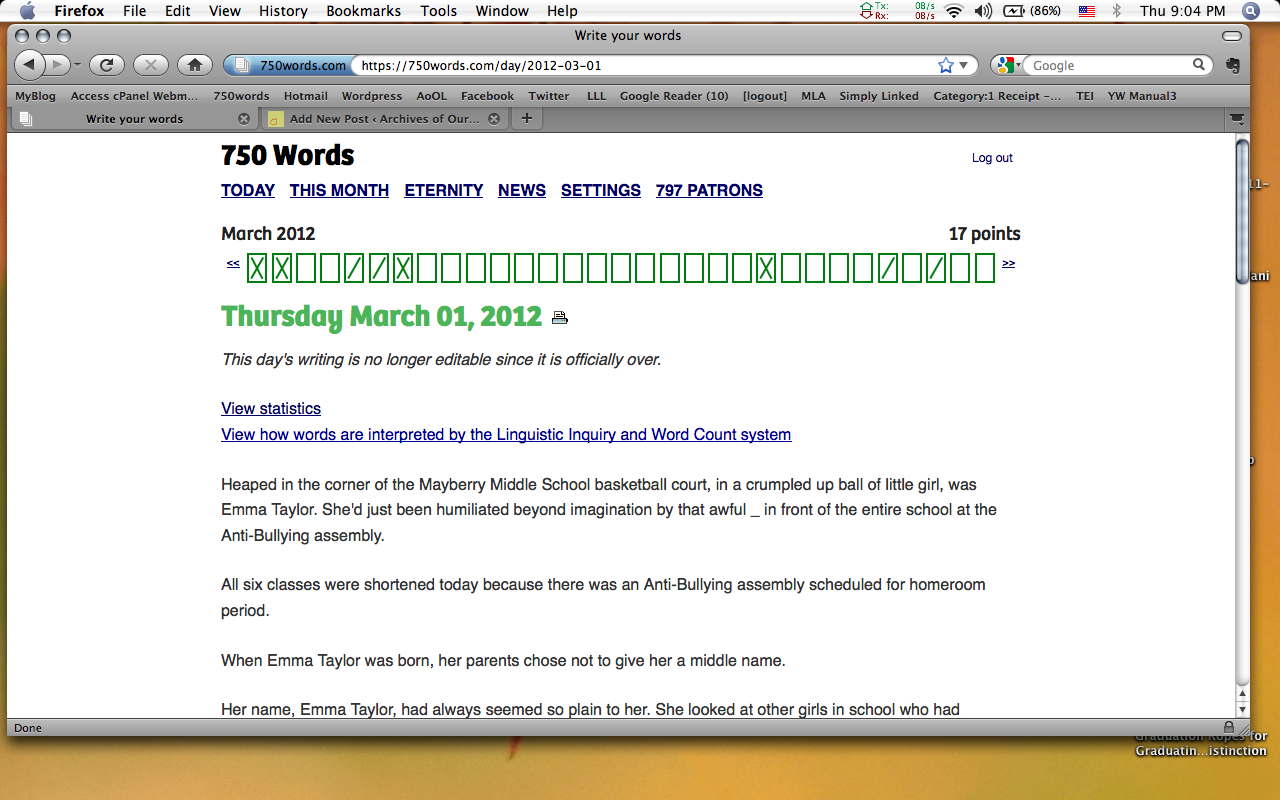Click the volume speaker icon
Viewport: 1280px width, 800px height.
pos(983,11)
